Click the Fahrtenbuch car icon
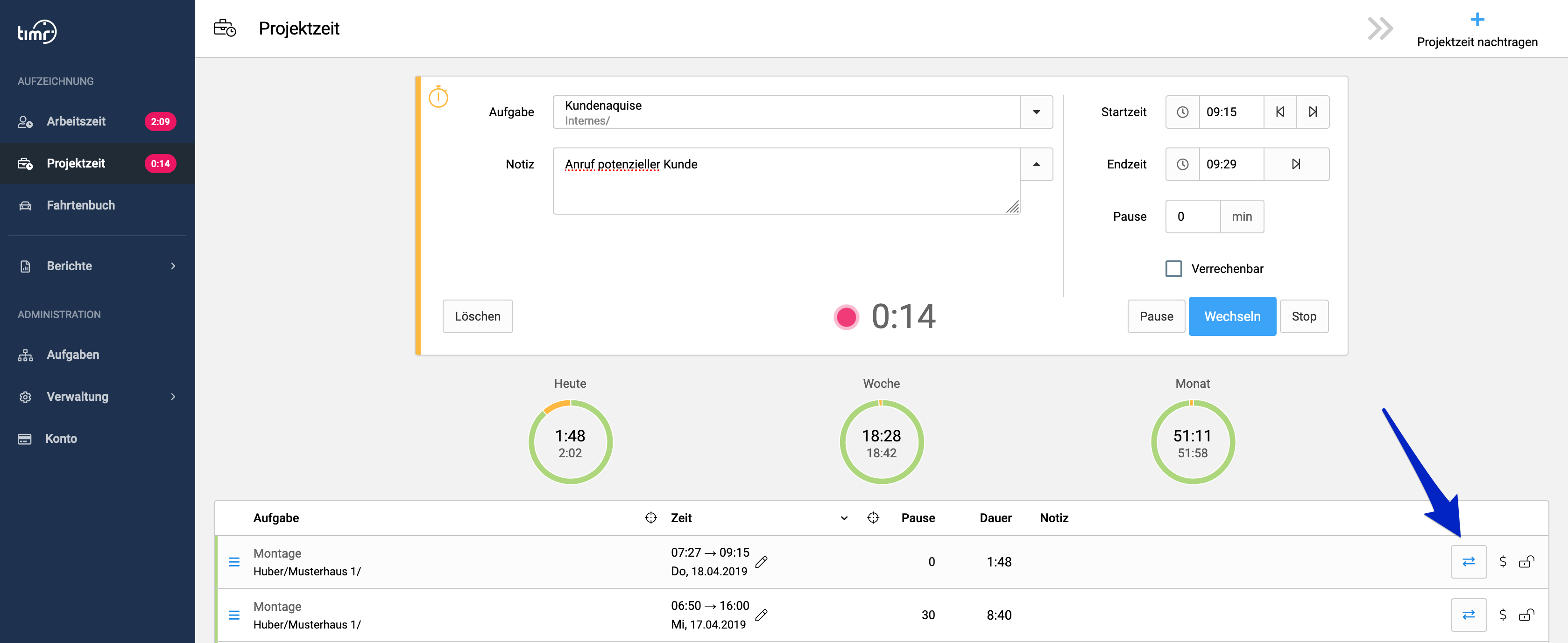 coord(25,206)
